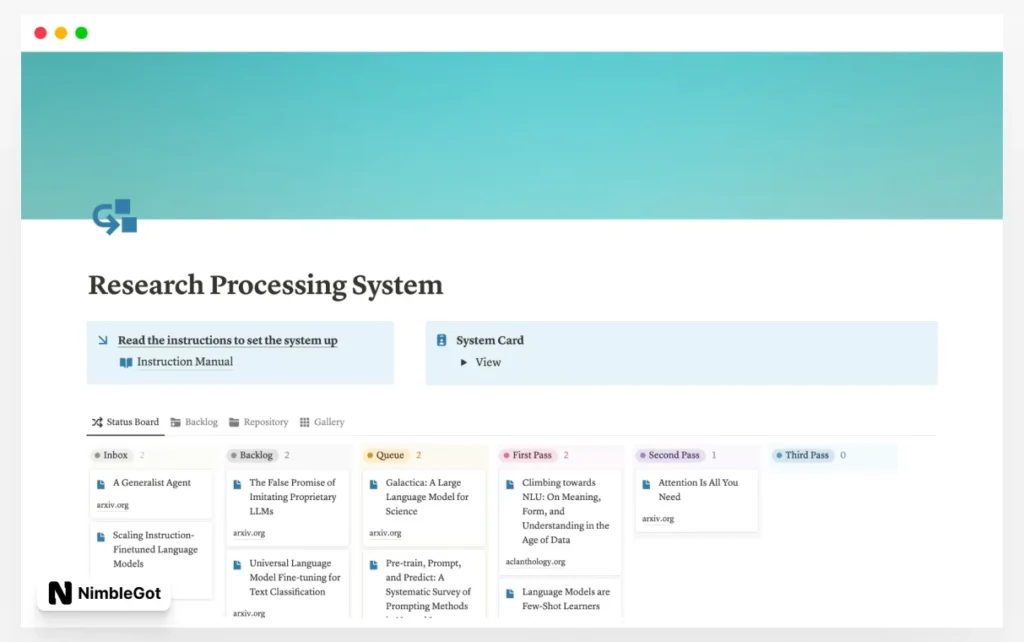Open Language Models are Few-Shot Learners card
Image resolution: width=1024 pixels, height=642 pixels.
[x=560, y=598]
